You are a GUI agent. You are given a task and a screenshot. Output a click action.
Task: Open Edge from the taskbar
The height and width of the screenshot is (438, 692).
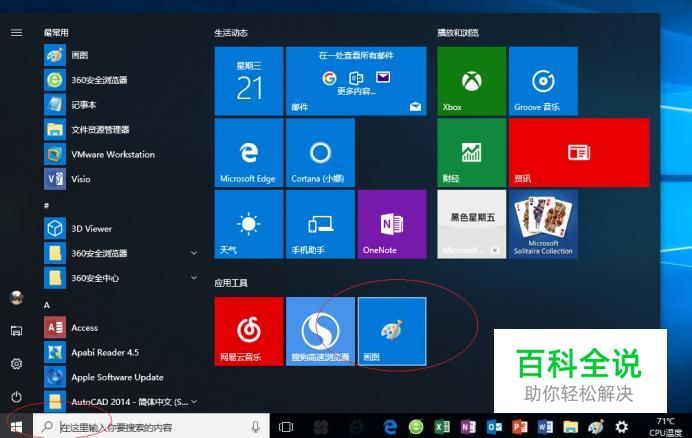[390, 427]
